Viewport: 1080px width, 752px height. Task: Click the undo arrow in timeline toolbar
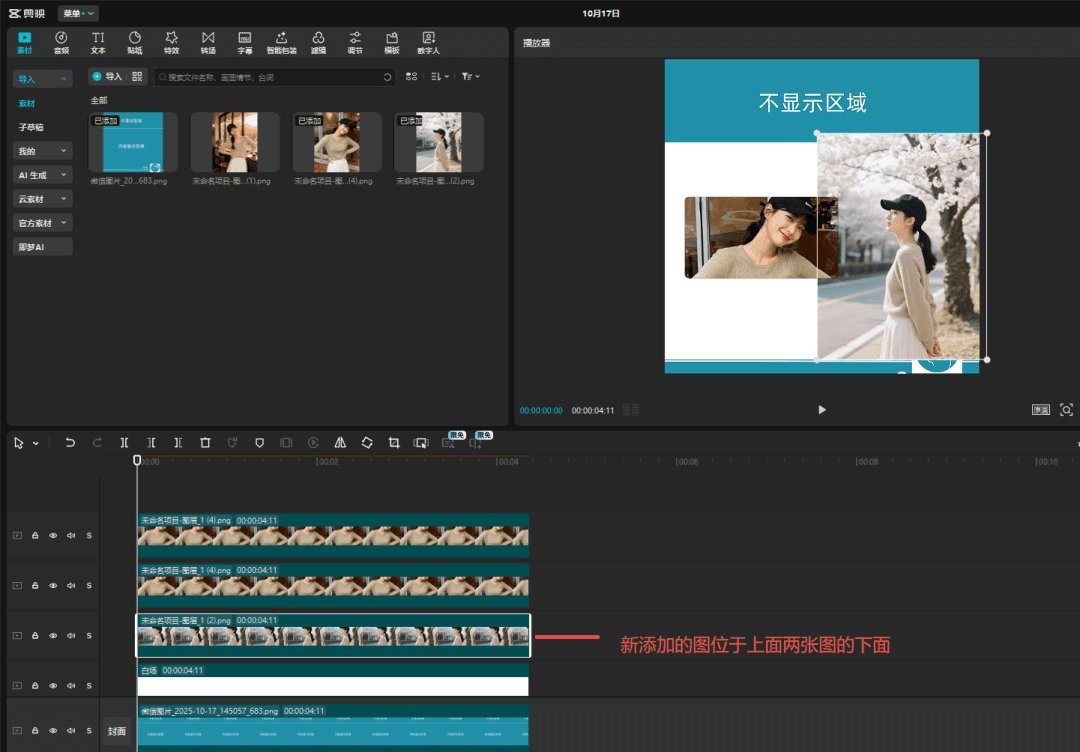(x=70, y=442)
